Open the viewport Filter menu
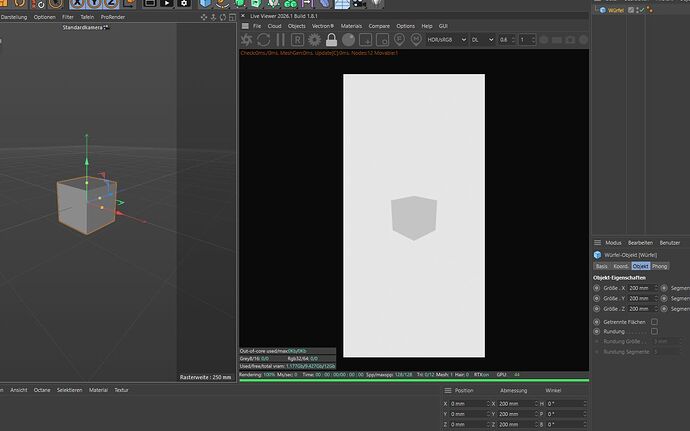This screenshot has width=690, height=431. 68,17
